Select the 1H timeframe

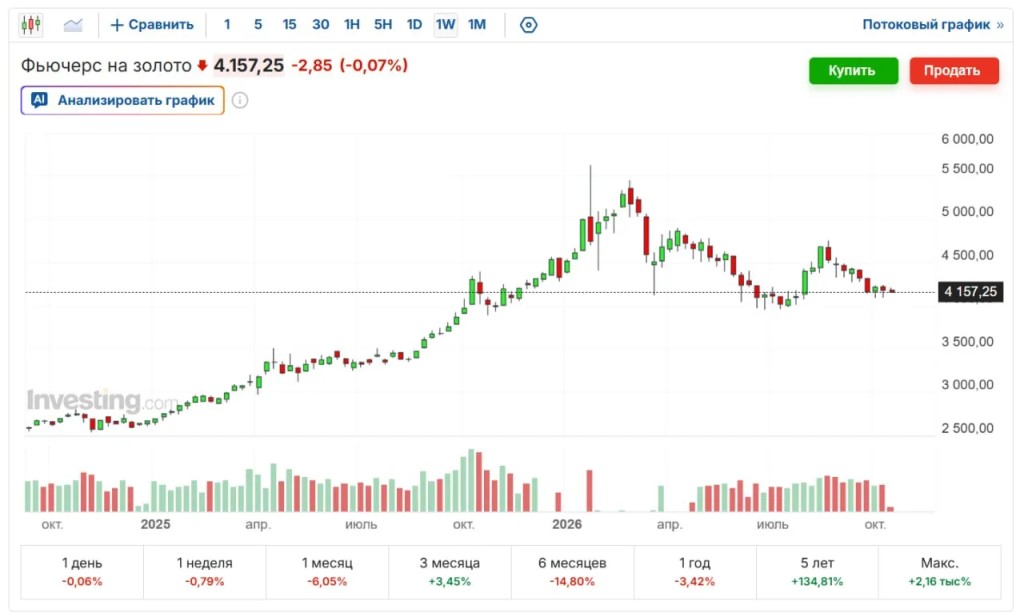pos(352,25)
